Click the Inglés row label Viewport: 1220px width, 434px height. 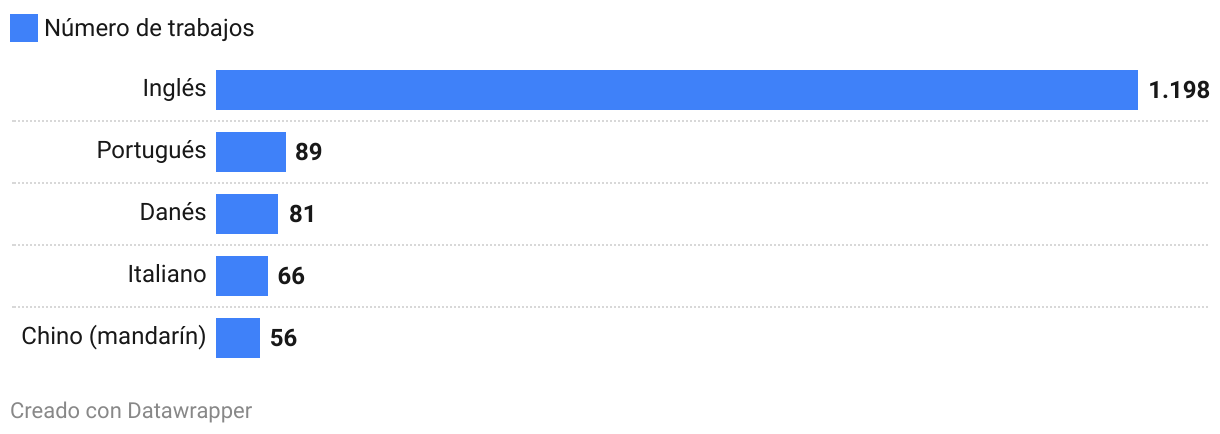[174, 89]
